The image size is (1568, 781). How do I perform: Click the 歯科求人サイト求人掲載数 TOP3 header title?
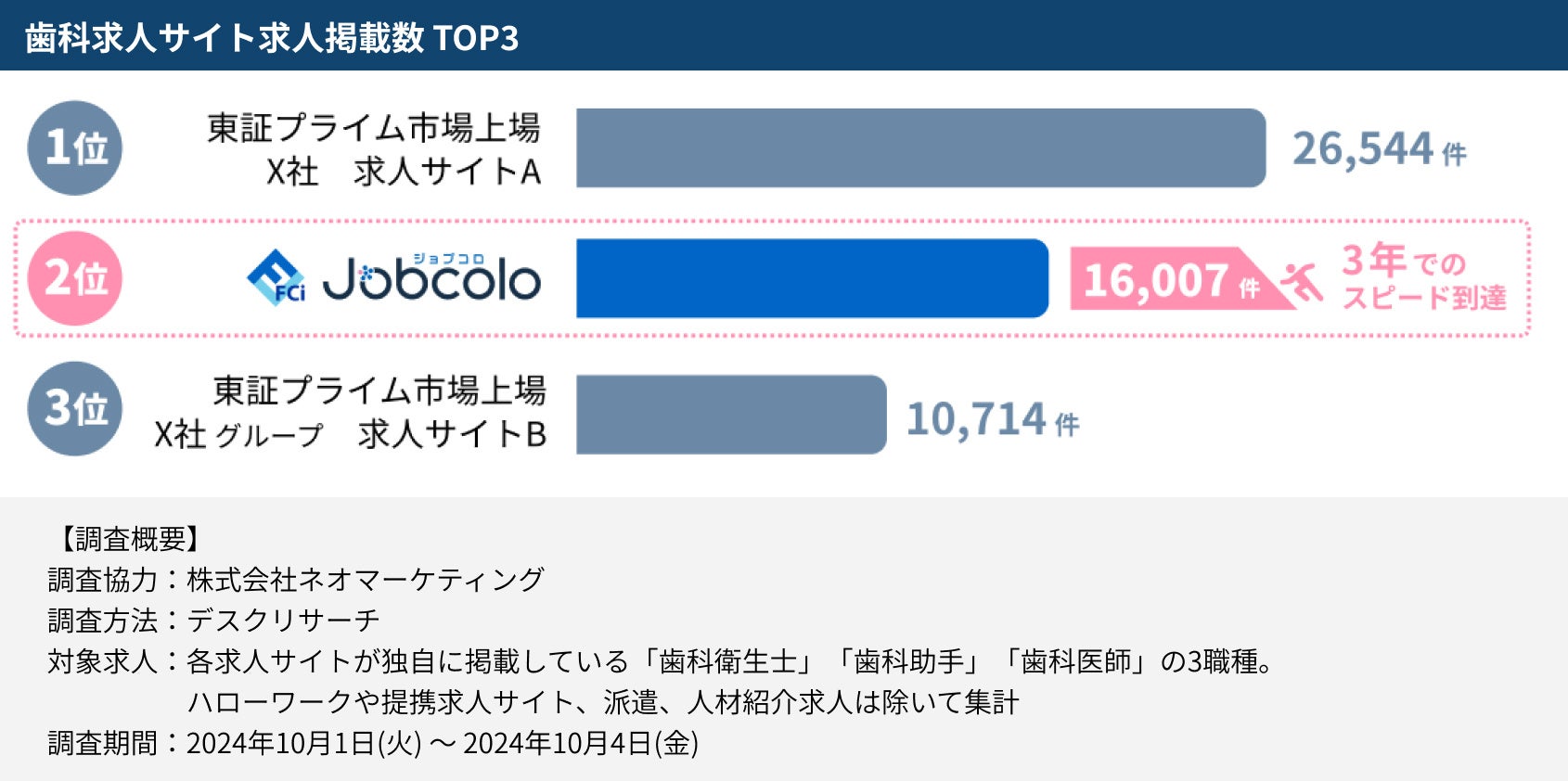[272, 38]
